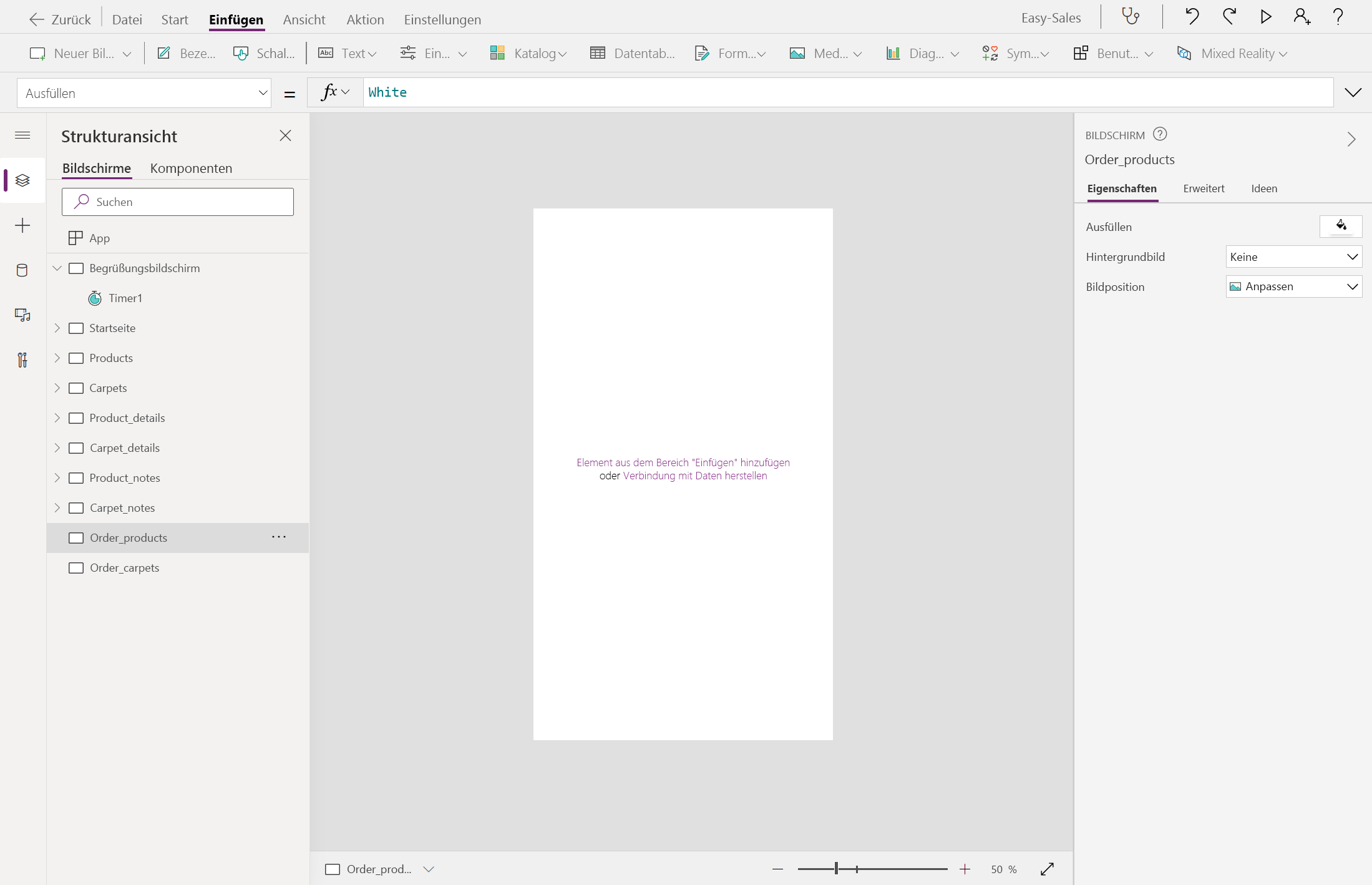Click the Verbindung mit Daten herstellen link

point(694,476)
